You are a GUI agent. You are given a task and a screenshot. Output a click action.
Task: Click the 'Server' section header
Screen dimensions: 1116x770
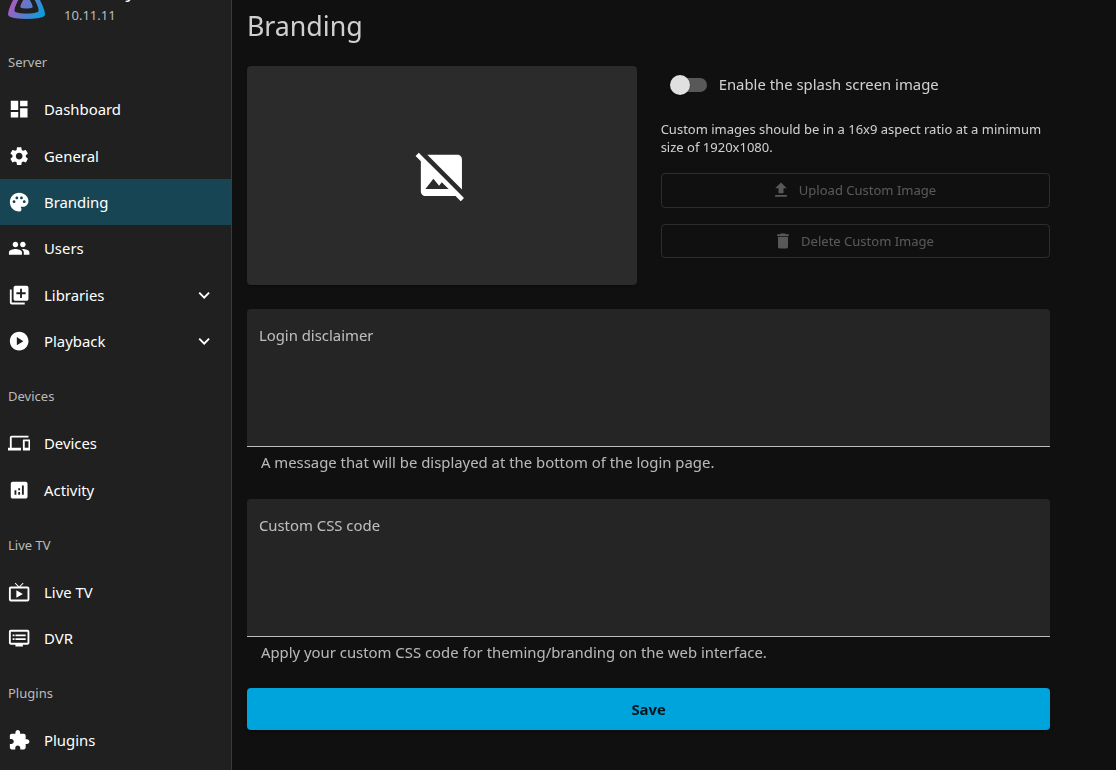coord(28,63)
